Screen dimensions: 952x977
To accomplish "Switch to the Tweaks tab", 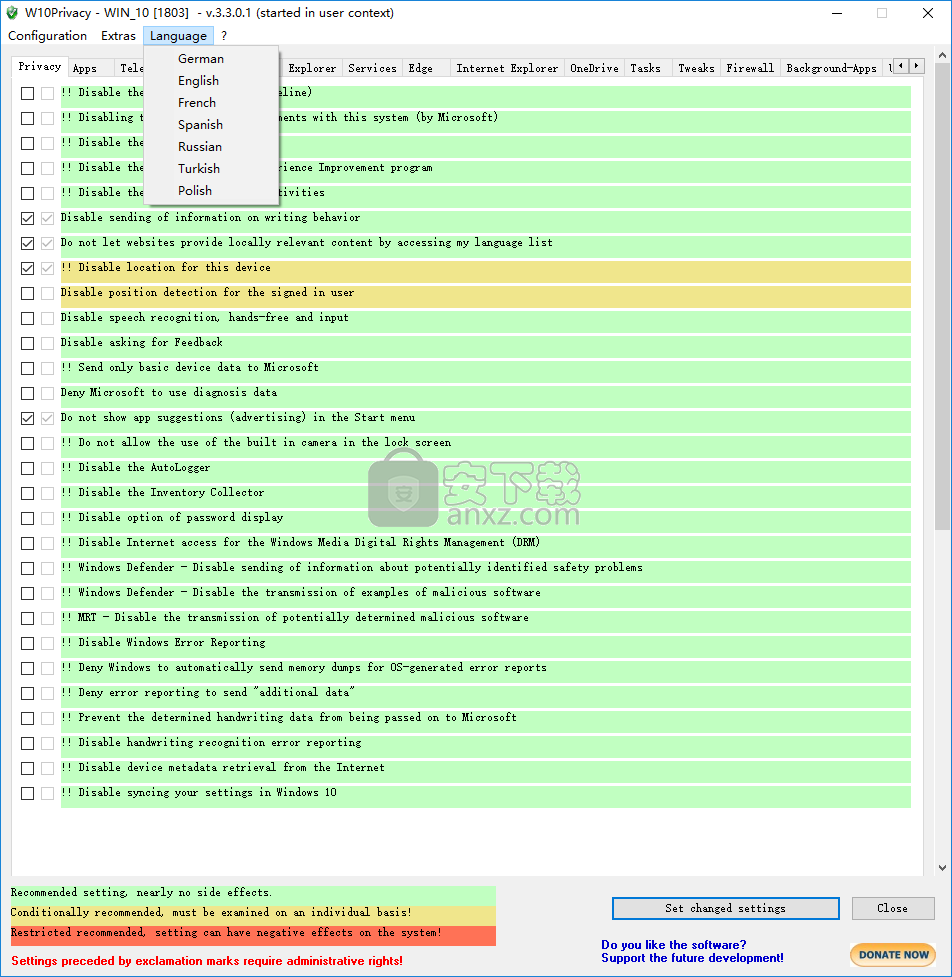I will coord(696,69).
